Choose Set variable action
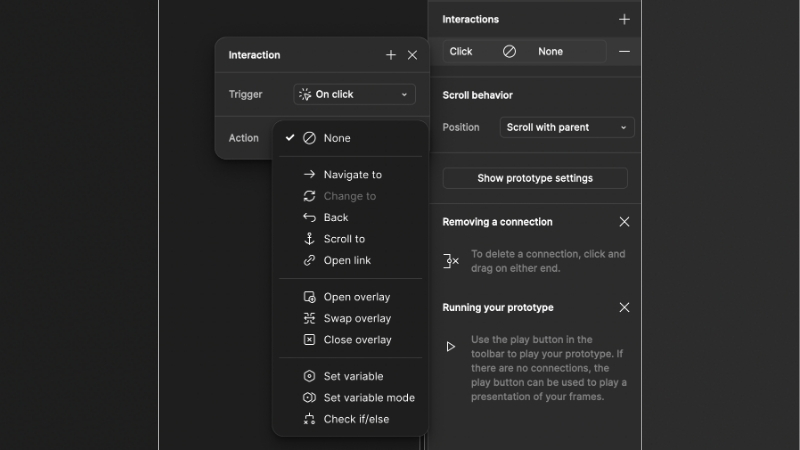Viewport: 800px width, 450px height. (x=353, y=376)
